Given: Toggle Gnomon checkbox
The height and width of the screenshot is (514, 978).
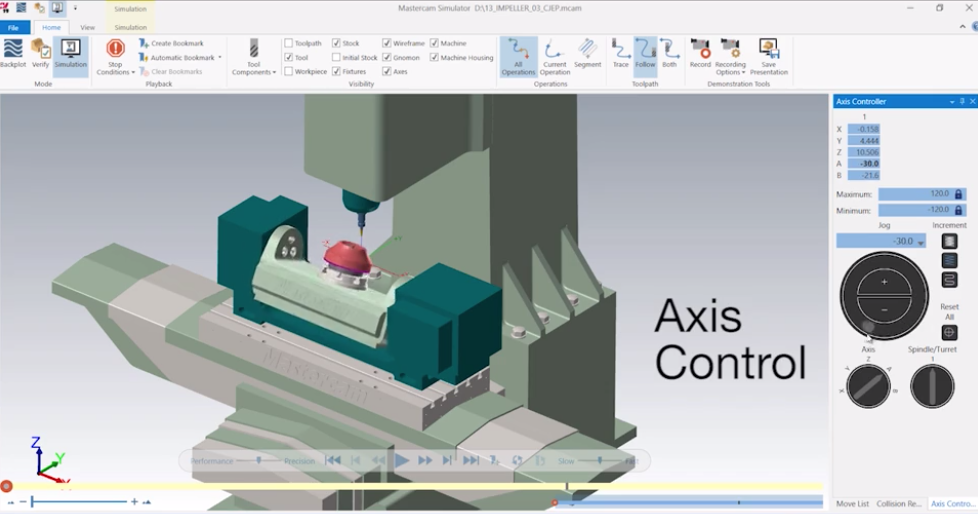Looking at the screenshot, I should 387,57.
